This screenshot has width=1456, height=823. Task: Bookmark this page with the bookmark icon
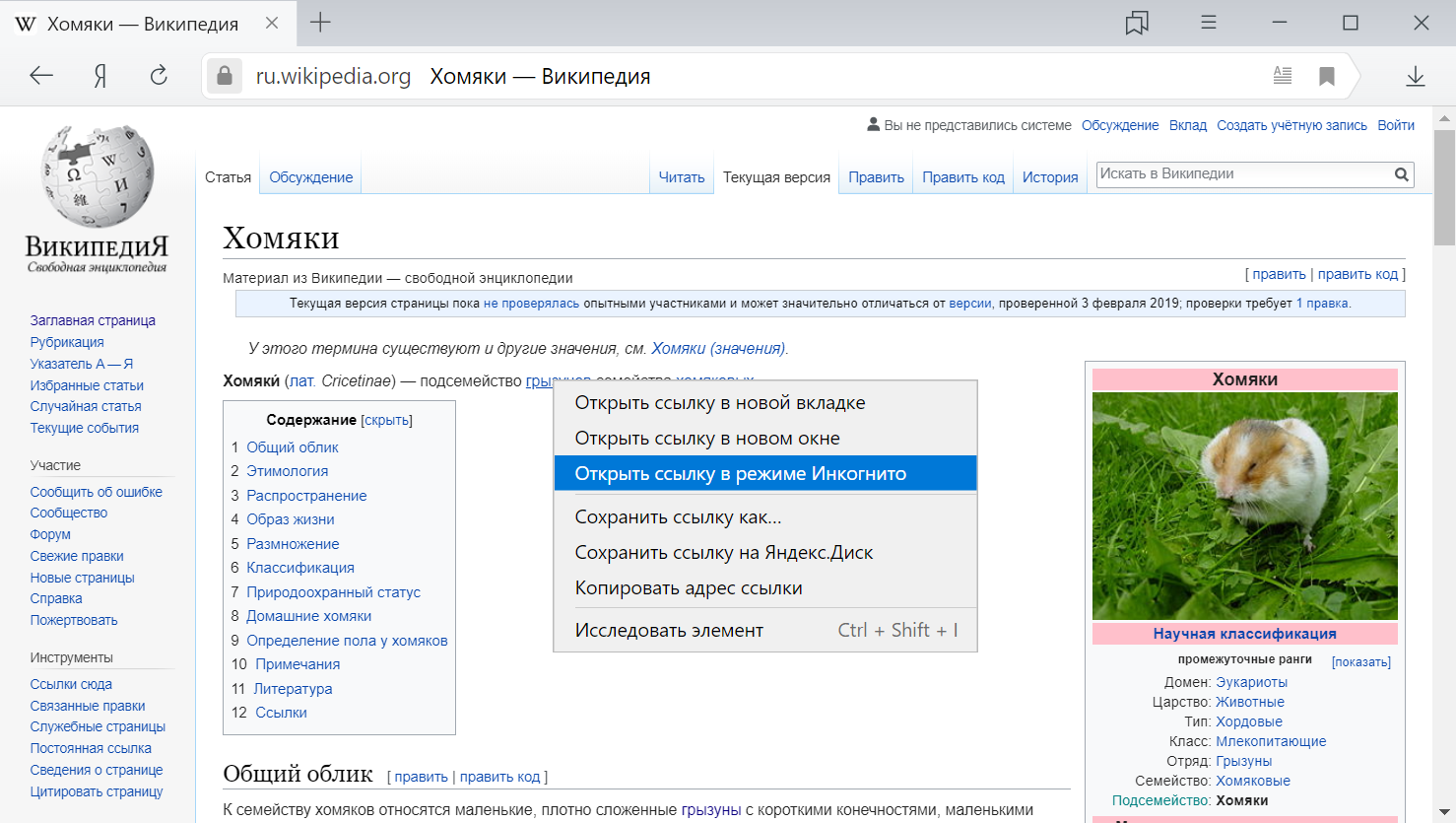[1327, 76]
